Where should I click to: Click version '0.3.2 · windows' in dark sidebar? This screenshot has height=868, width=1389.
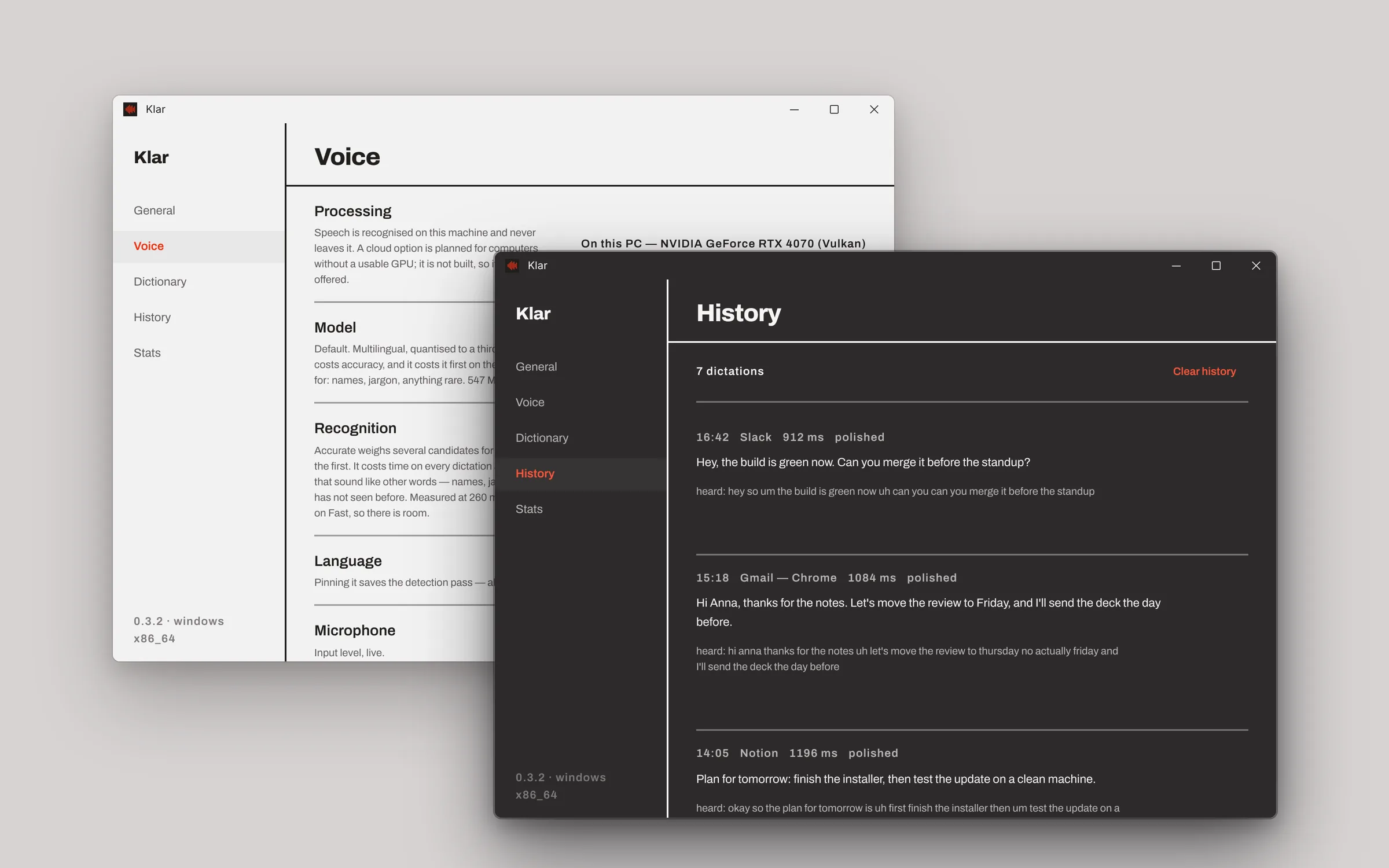(x=560, y=777)
